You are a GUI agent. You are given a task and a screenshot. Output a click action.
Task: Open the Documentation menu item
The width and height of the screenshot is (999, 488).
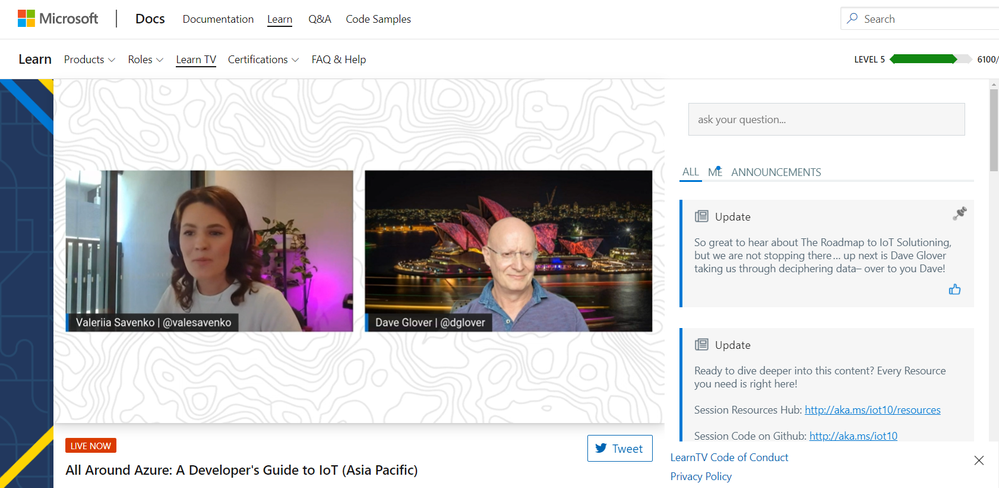218,19
